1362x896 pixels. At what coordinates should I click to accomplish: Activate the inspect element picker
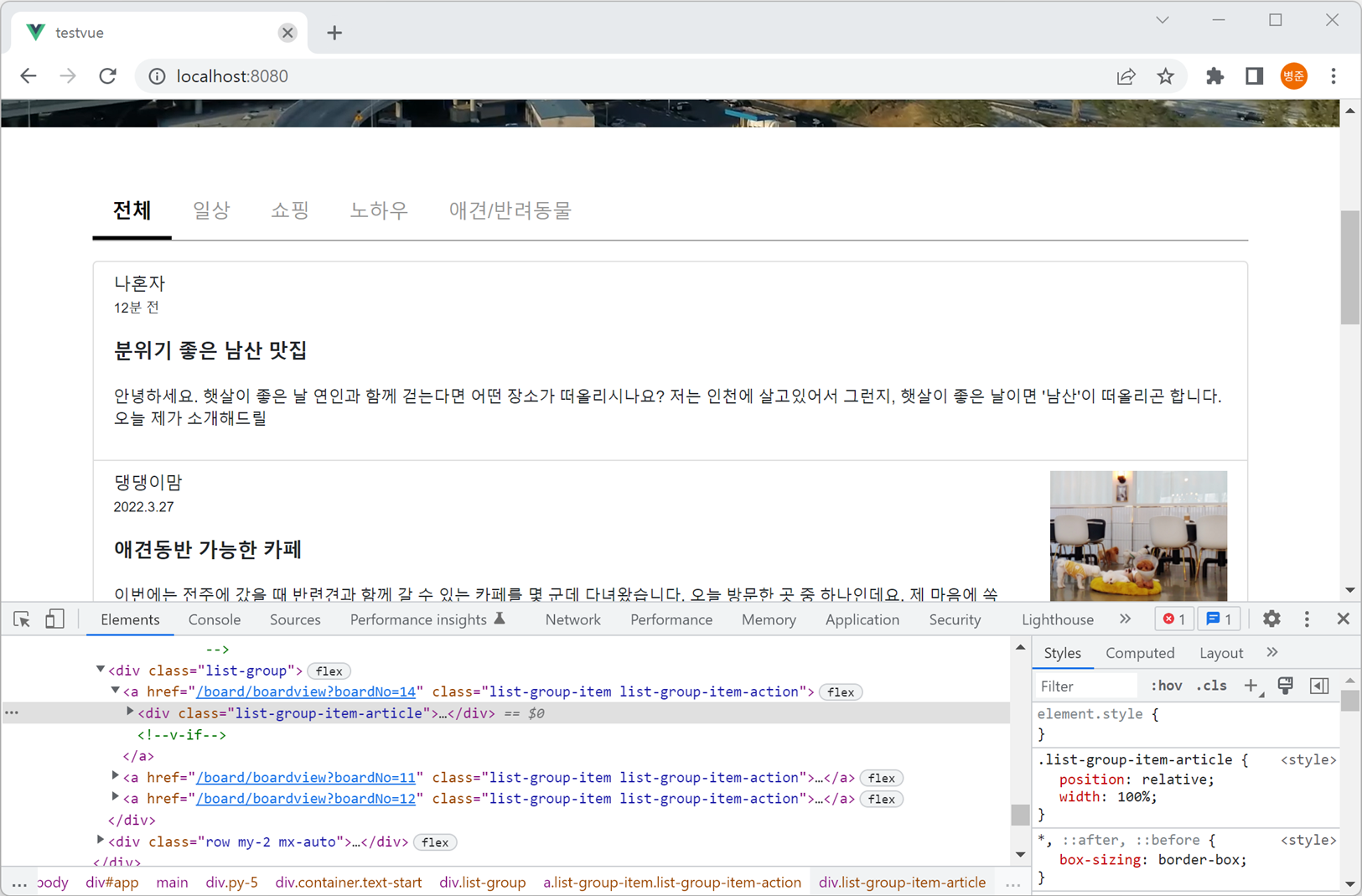22,619
